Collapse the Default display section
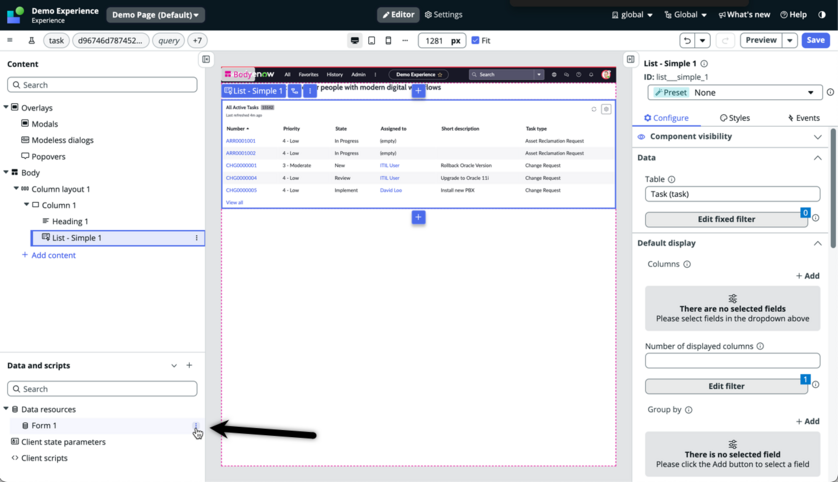The width and height of the screenshot is (838, 482). point(817,243)
